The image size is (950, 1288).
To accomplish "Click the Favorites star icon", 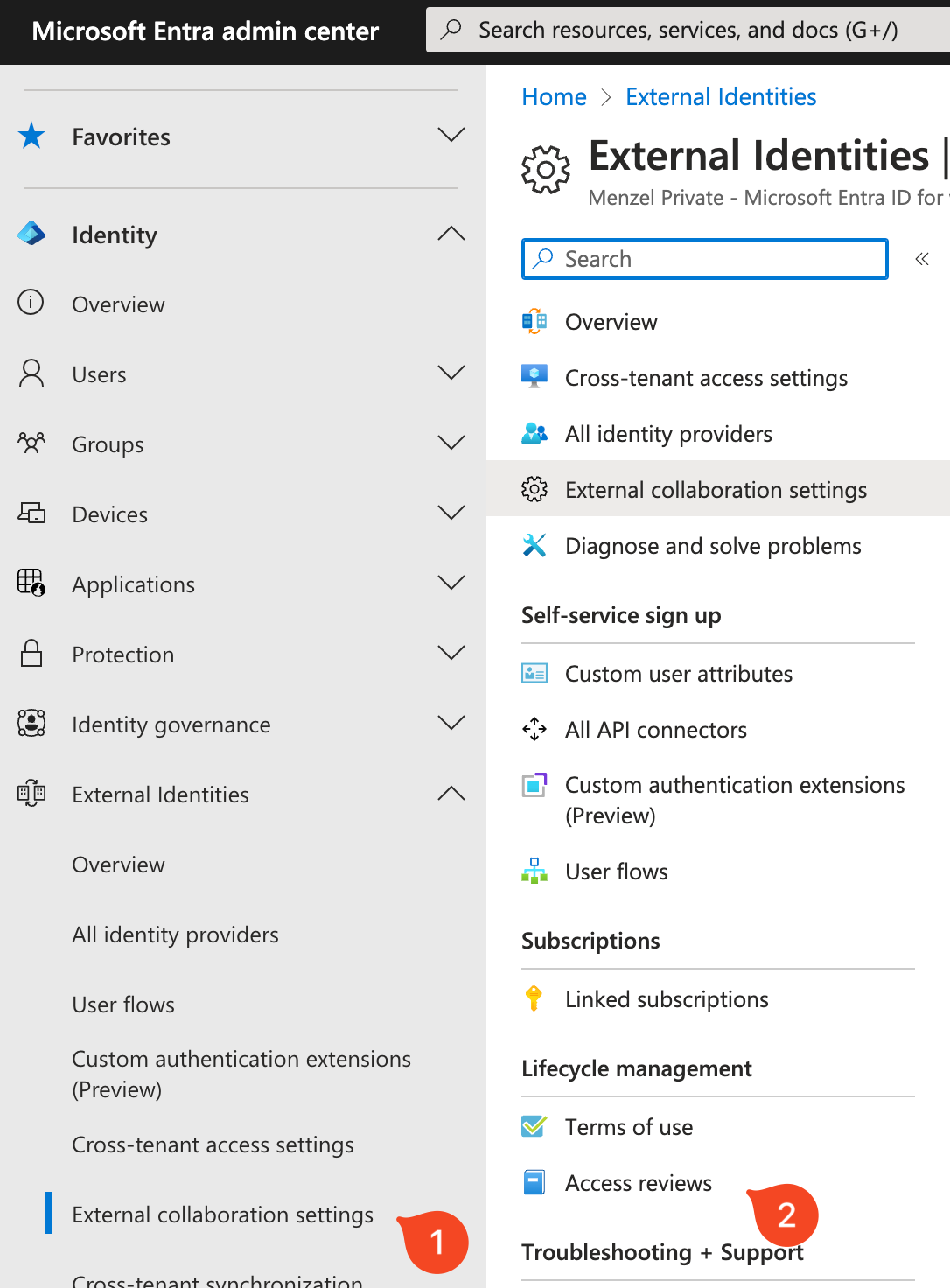I will point(31,136).
